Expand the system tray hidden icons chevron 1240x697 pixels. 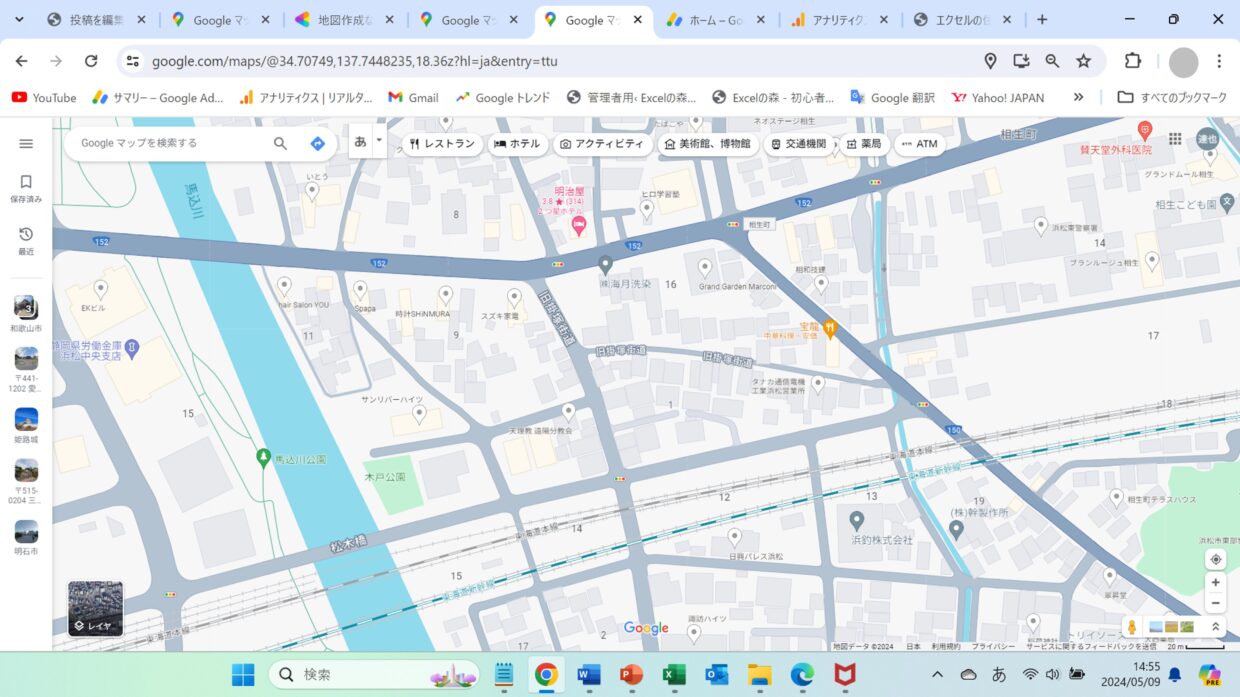937,674
